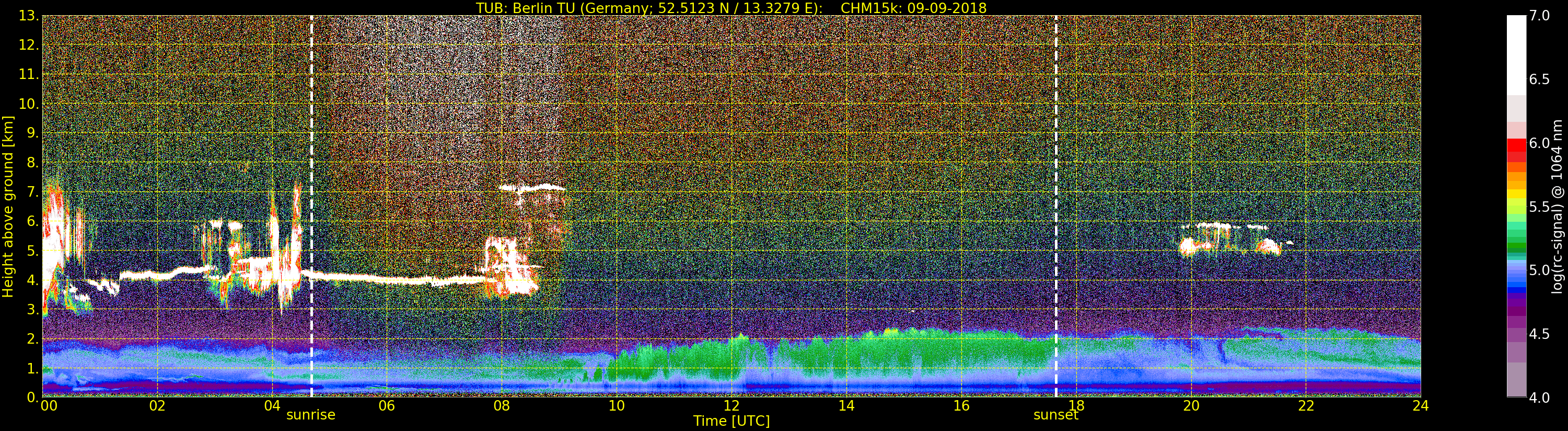Click the Height above ground axis label

pos(8,207)
